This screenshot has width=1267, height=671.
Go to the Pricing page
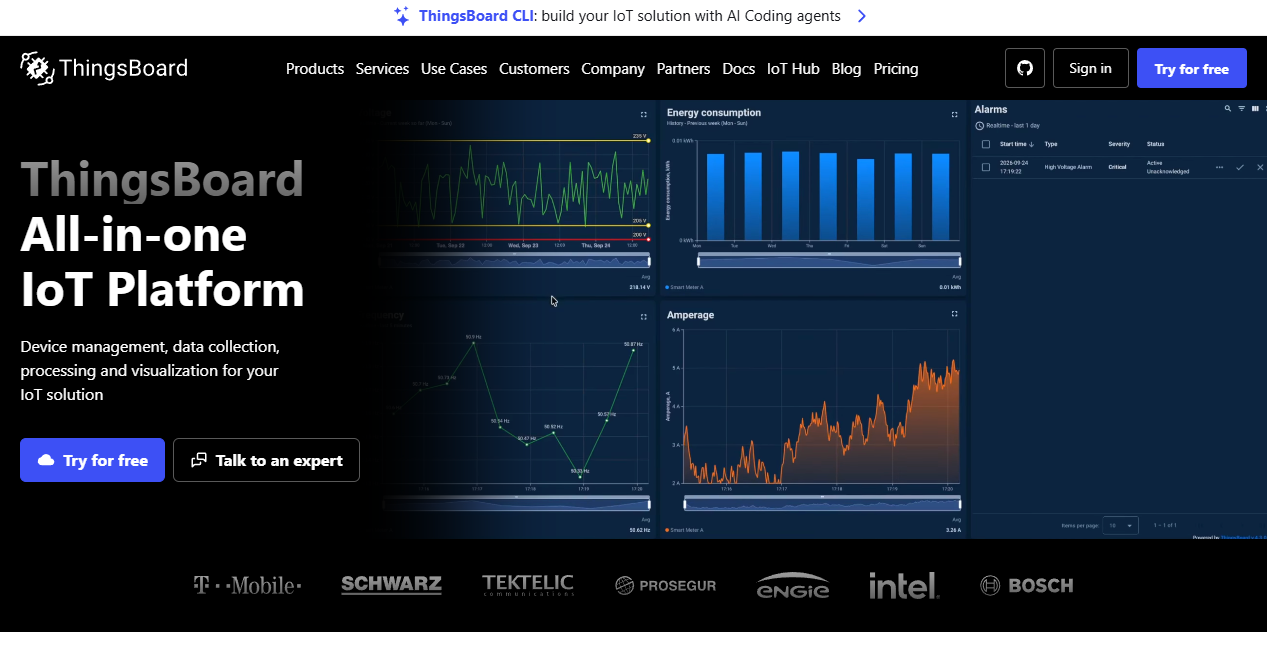click(896, 69)
